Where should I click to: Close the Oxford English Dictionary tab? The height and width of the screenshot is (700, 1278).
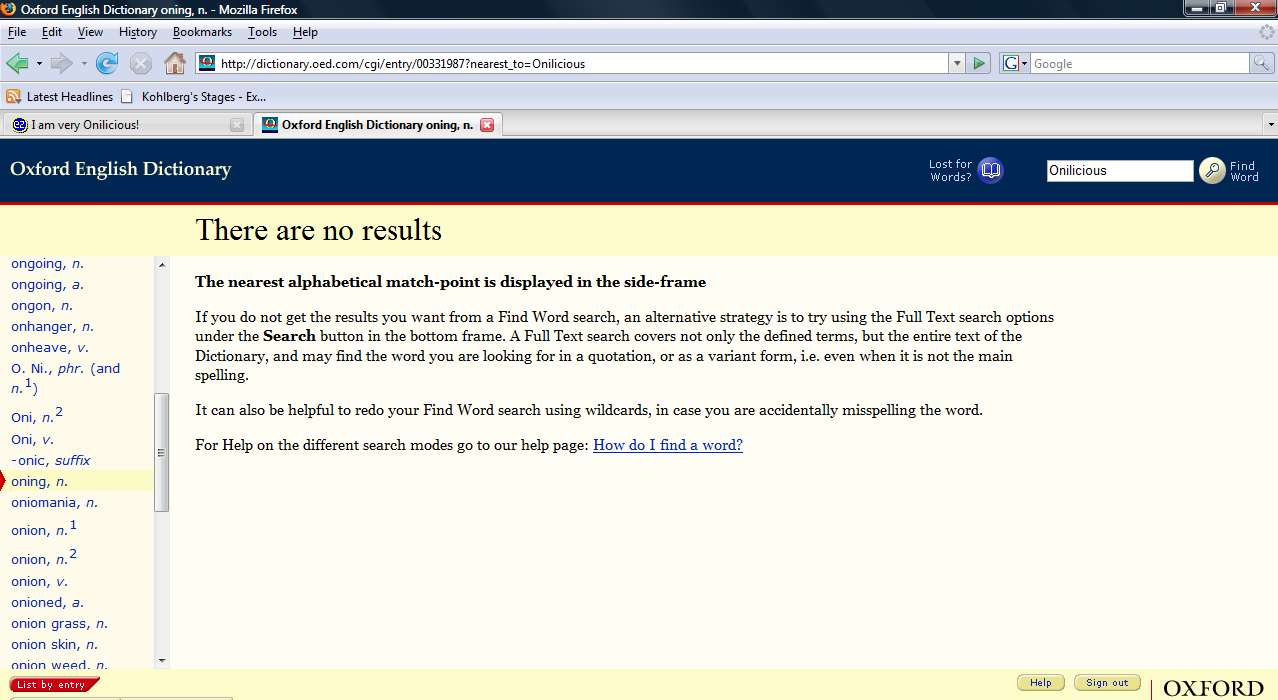[487, 125]
